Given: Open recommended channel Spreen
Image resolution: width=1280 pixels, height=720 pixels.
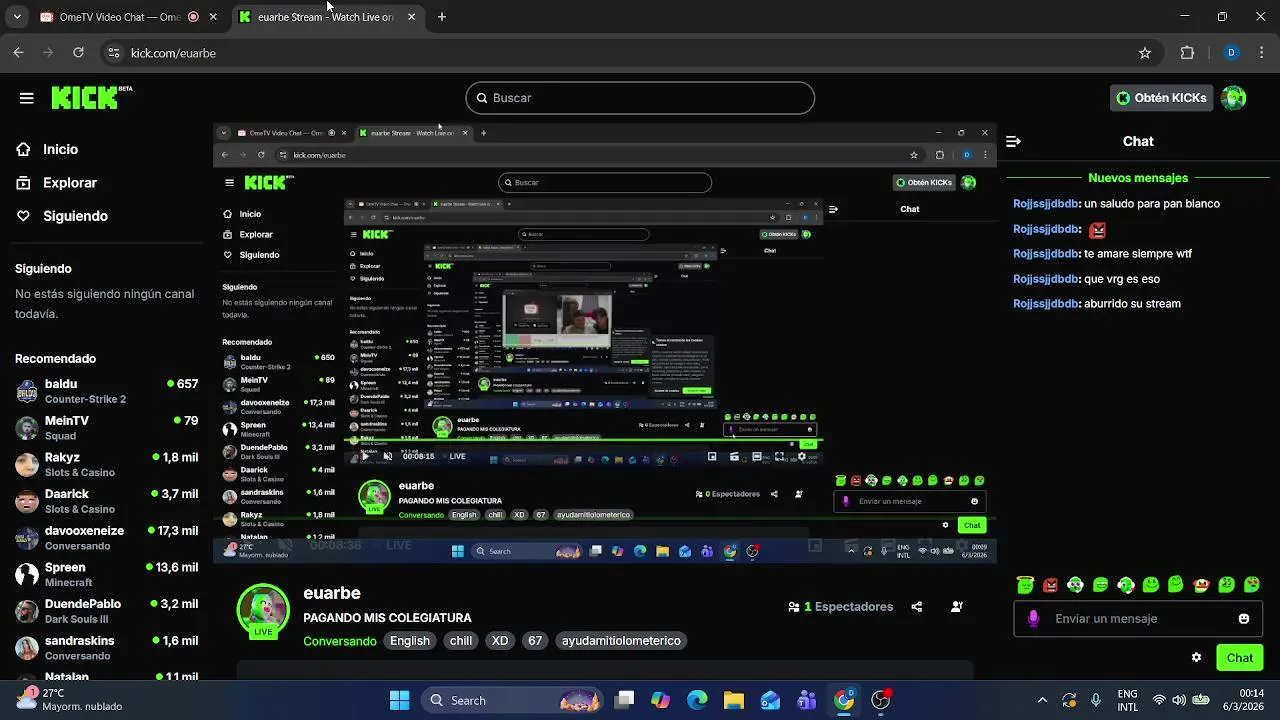Looking at the screenshot, I should pos(106,575).
